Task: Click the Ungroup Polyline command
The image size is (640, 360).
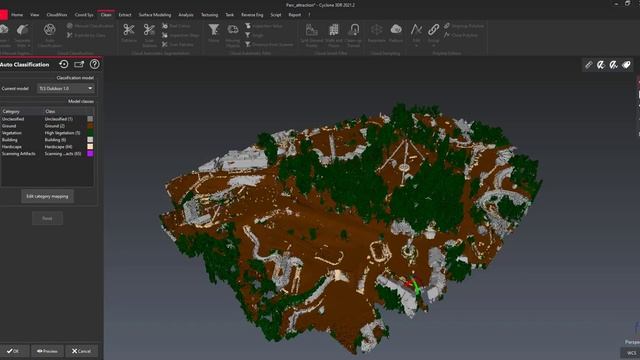Action: 464,26
